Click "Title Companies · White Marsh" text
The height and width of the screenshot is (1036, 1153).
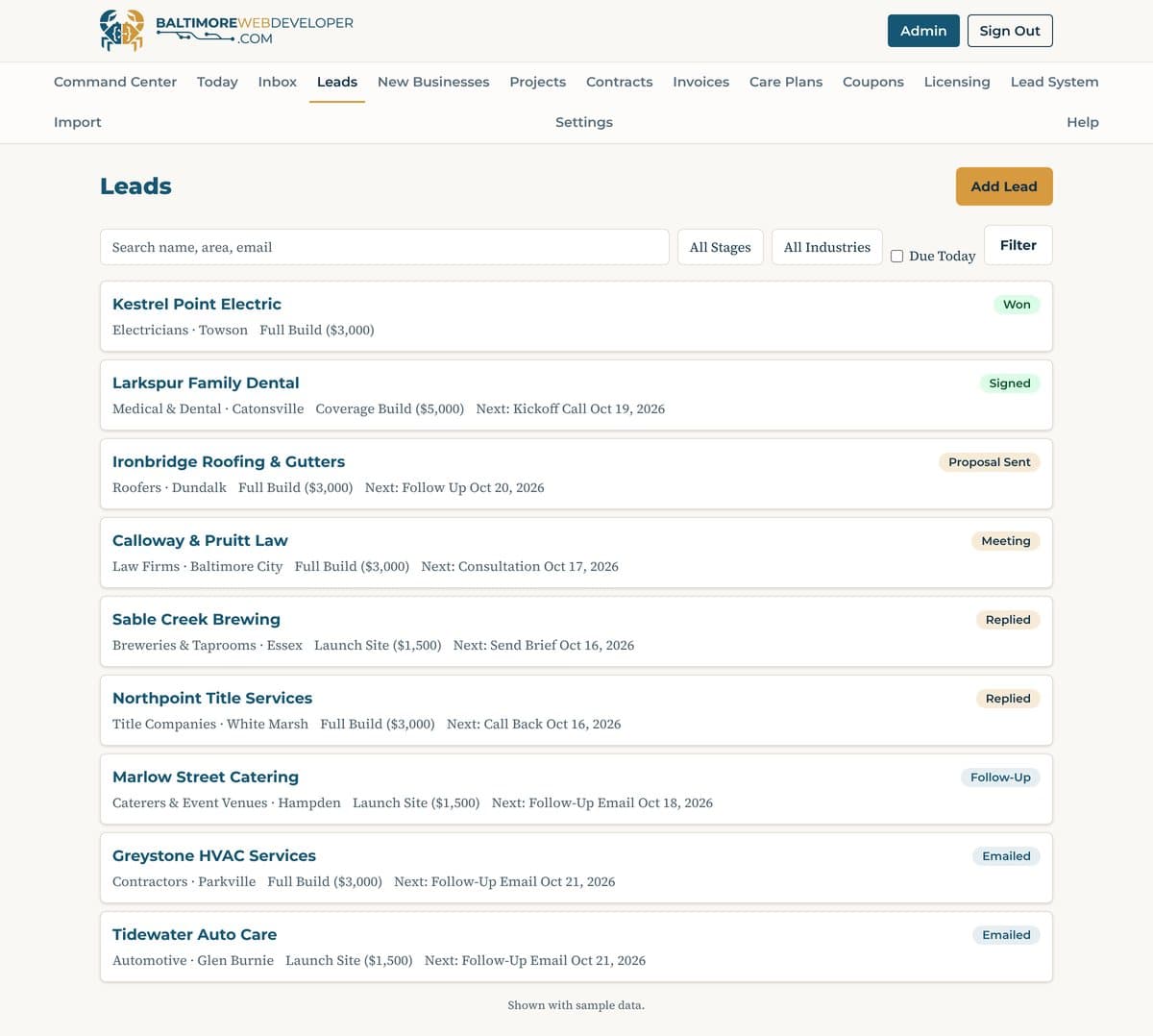coord(210,724)
